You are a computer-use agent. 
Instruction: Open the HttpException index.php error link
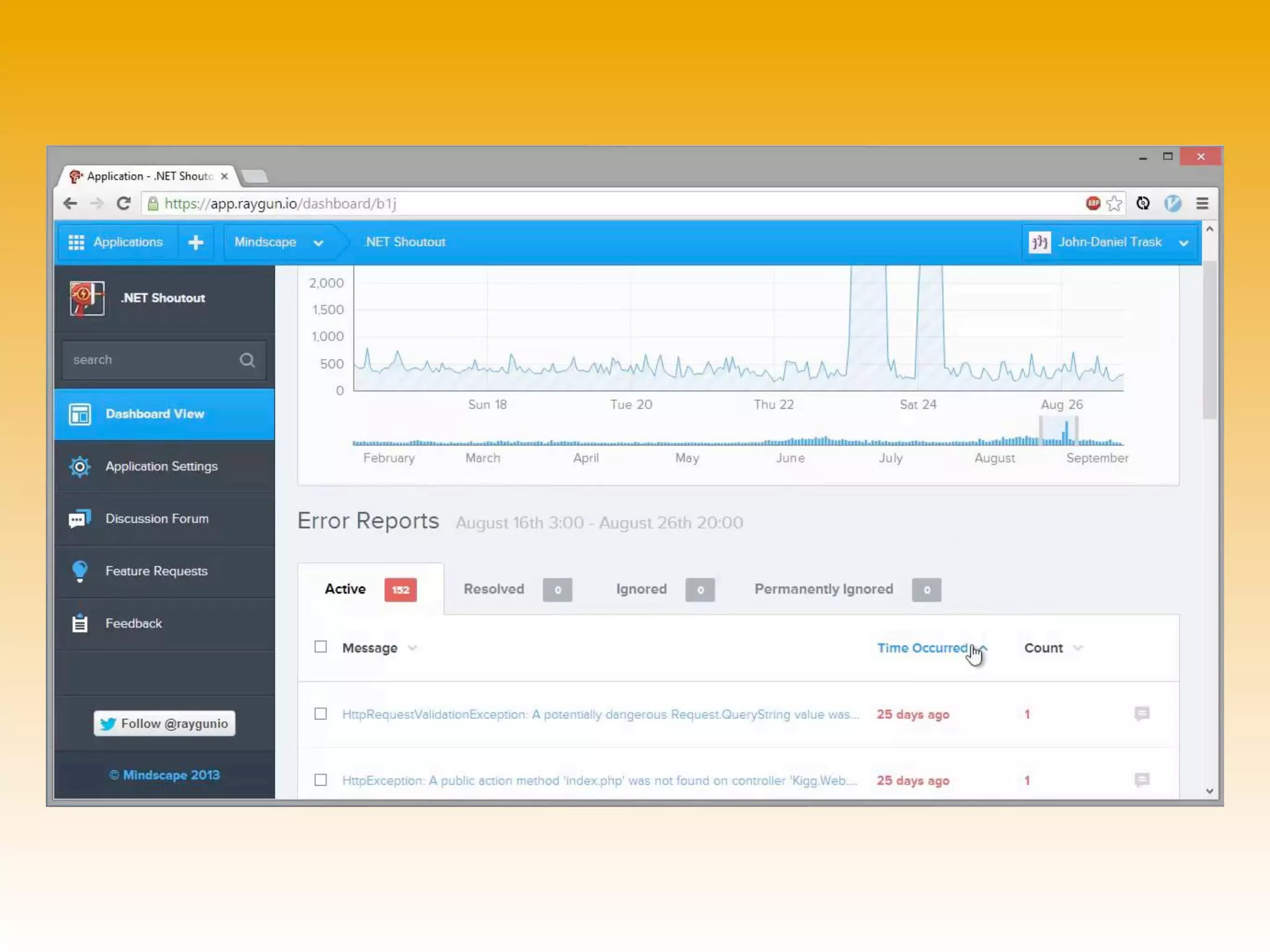pyautogui.click(x=599, y=780)
